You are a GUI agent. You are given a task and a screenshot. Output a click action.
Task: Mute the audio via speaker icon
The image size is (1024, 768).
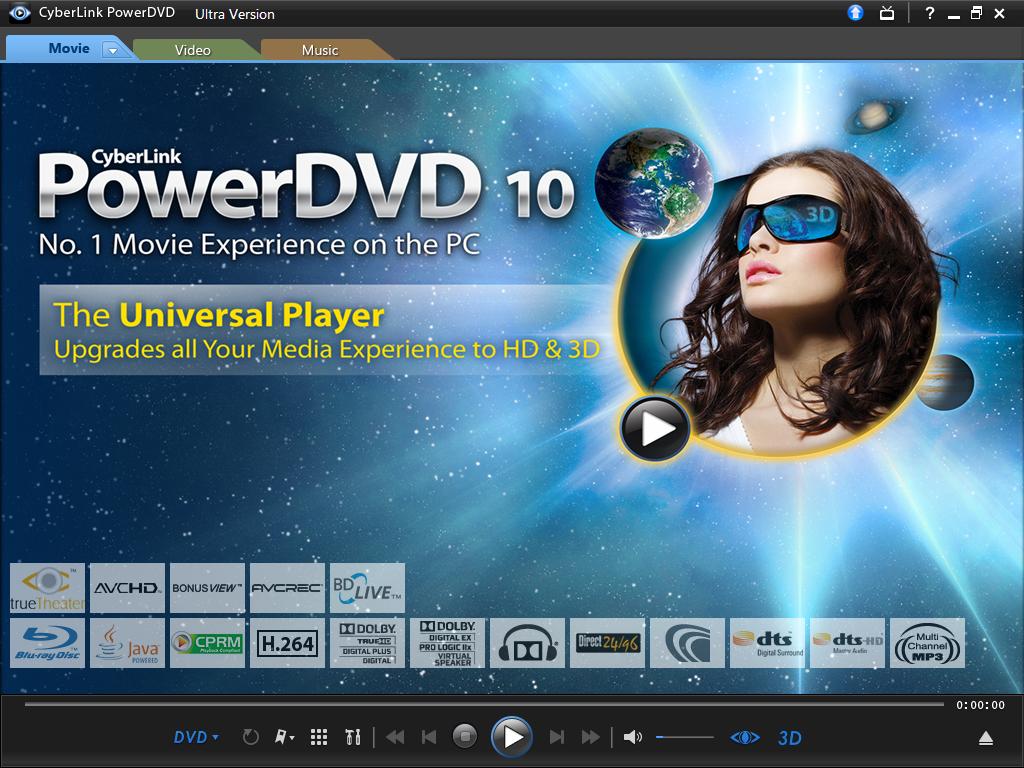632,737
